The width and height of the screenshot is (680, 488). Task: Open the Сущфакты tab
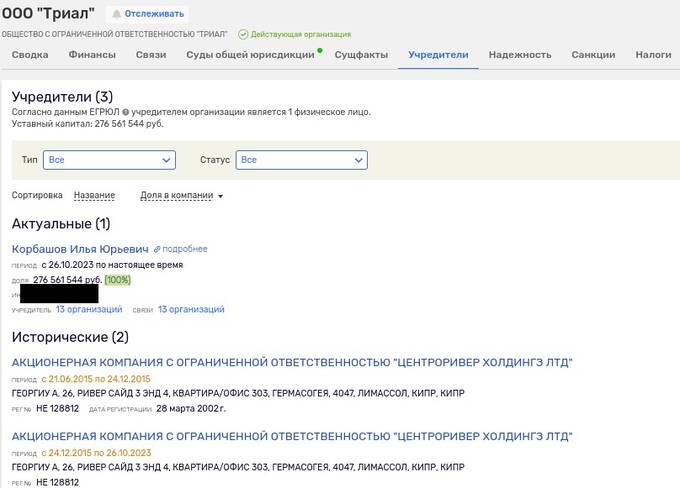tap(361, 55)
